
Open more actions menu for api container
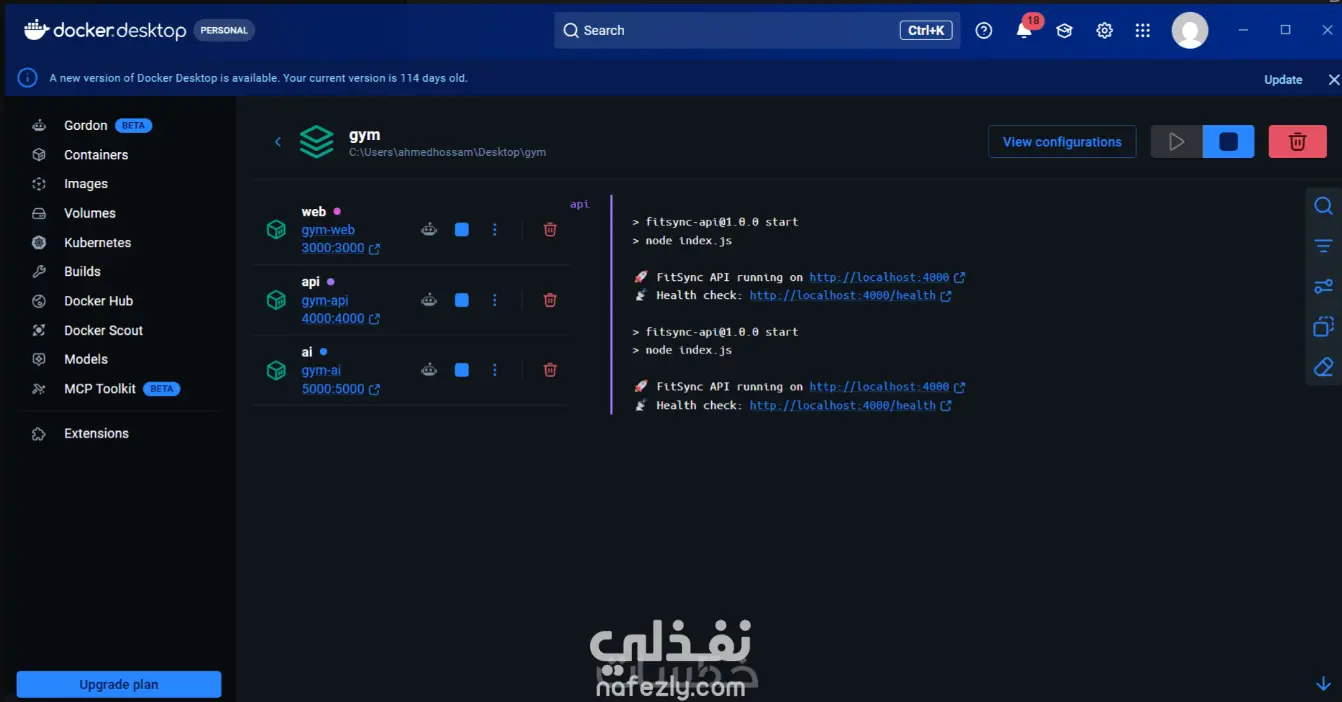point(494,300)
